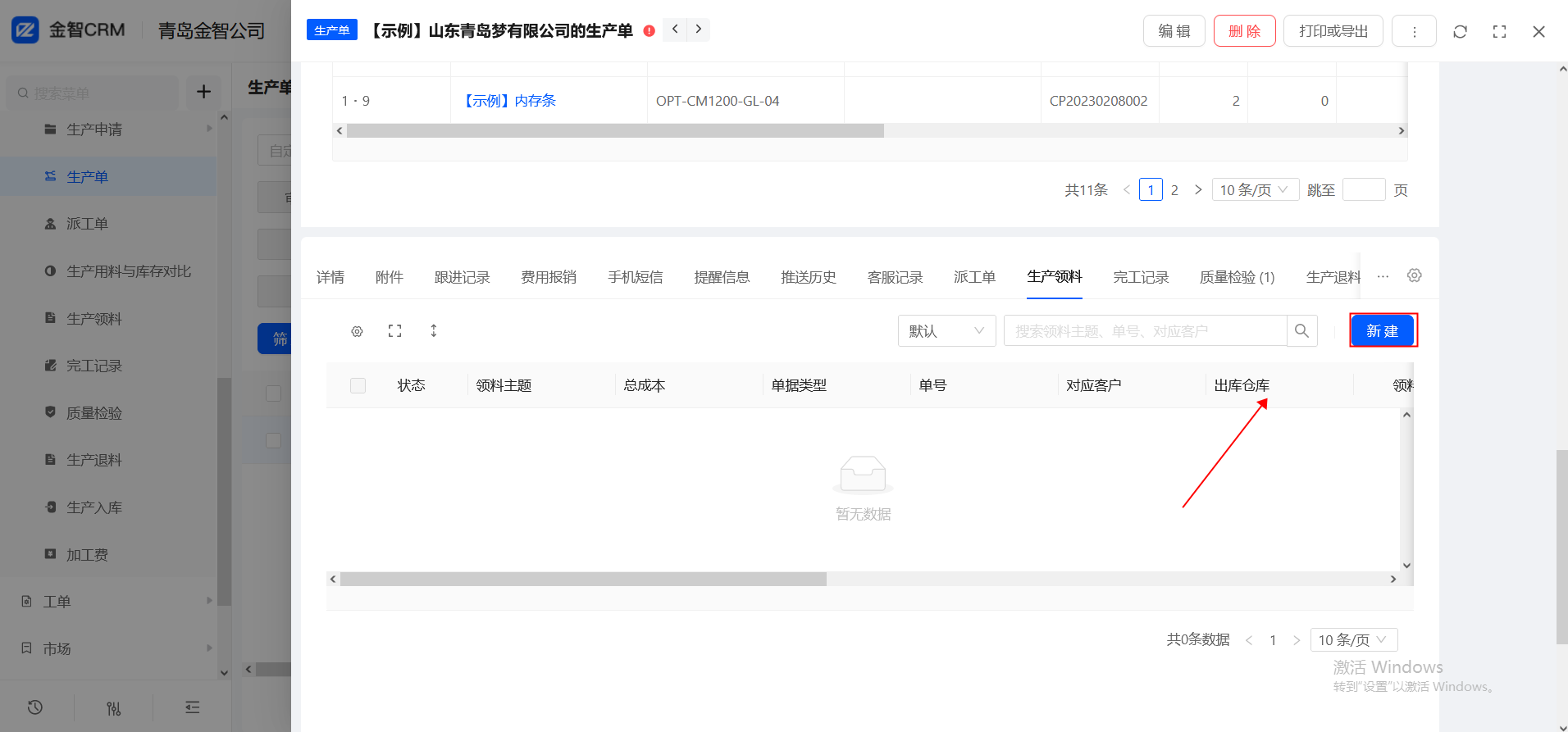This screenshot has height=732, width=1568.
Task: Click the 金智CRM logo icon
Action: pyautogui.click(x=25, y=30)
